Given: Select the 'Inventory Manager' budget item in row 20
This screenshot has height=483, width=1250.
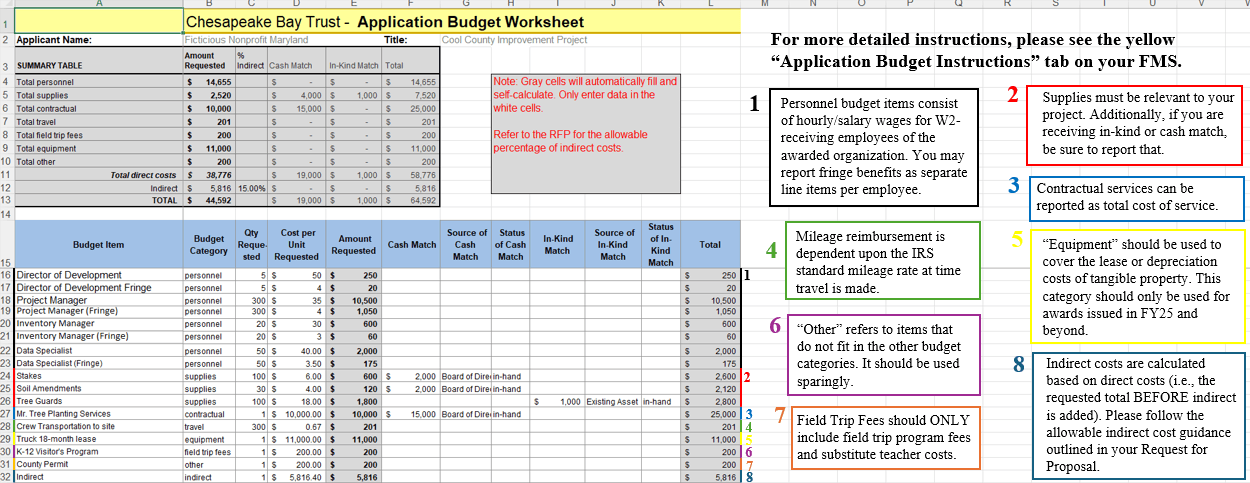Looking at the screenshot, I should [x=99, y=323].
